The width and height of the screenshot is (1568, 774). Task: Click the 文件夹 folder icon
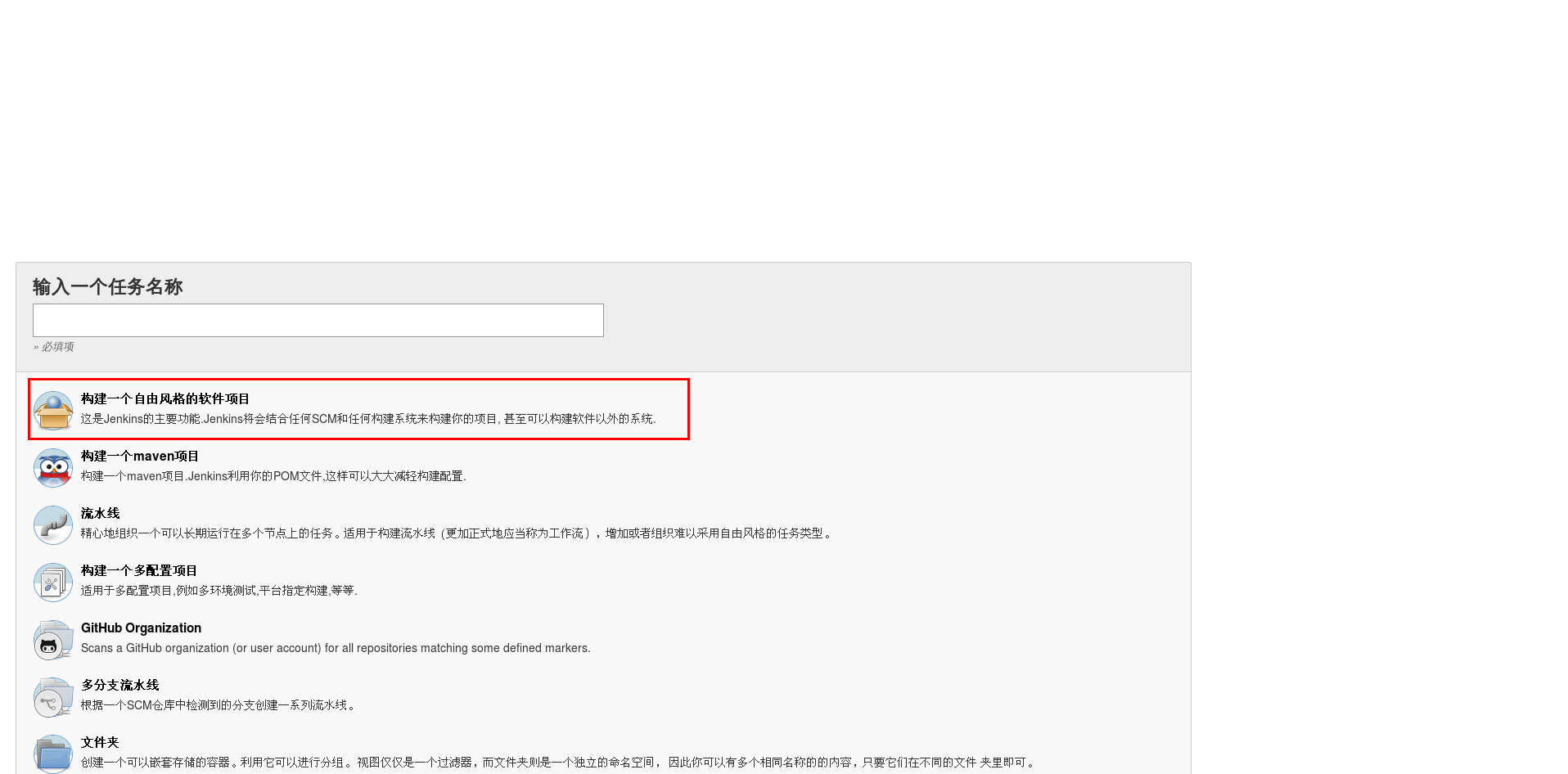pos(53,754)
